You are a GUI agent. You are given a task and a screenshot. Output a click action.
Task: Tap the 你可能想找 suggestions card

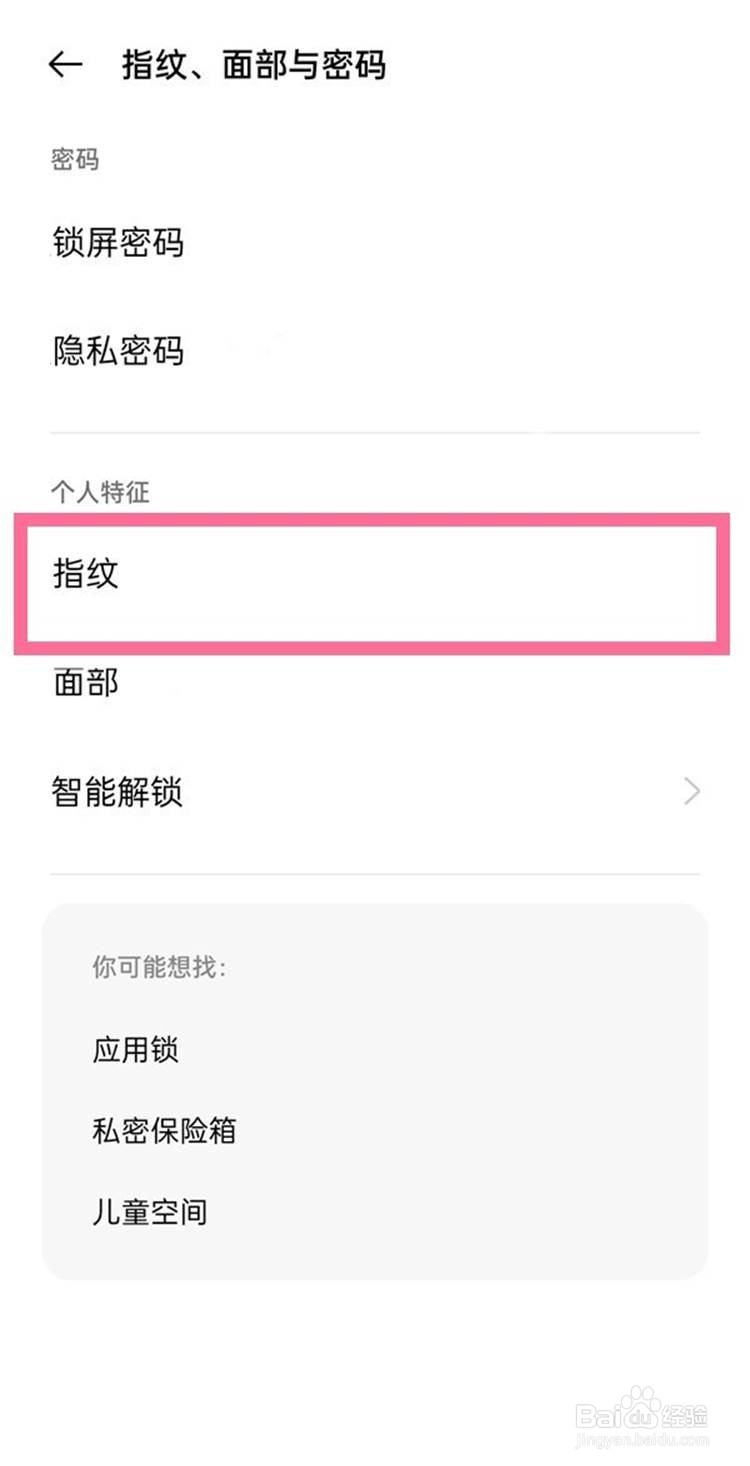click(x=375, y=1090)
